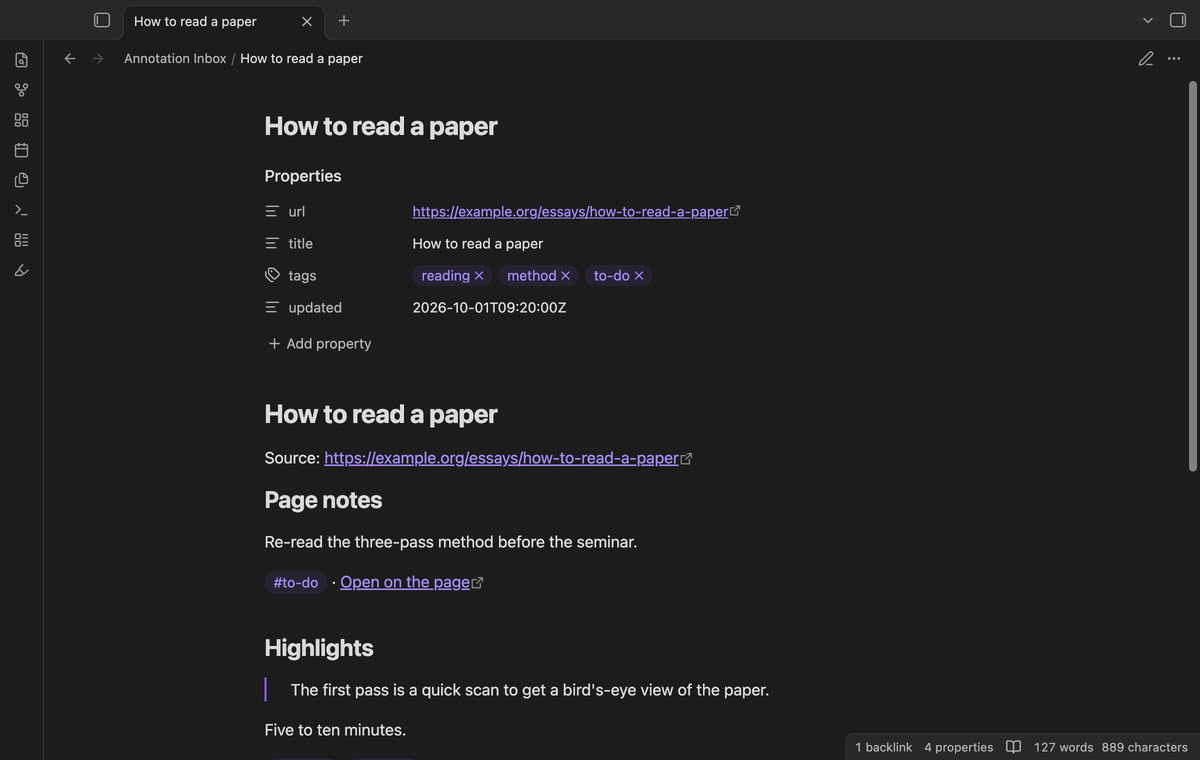Click the 'updated' property name
Screen dimensions: 1200x760
pos(315,307)
